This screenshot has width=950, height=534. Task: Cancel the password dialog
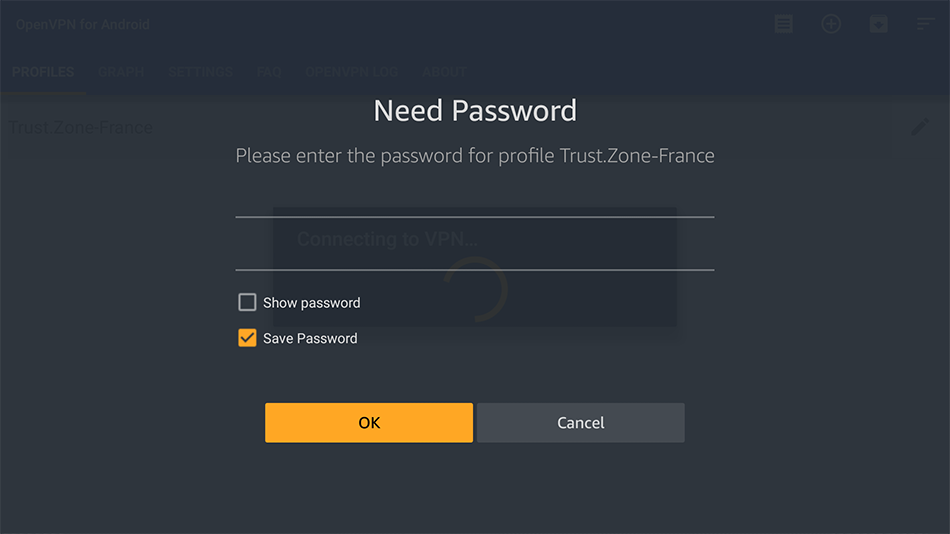tap(580, 423)
